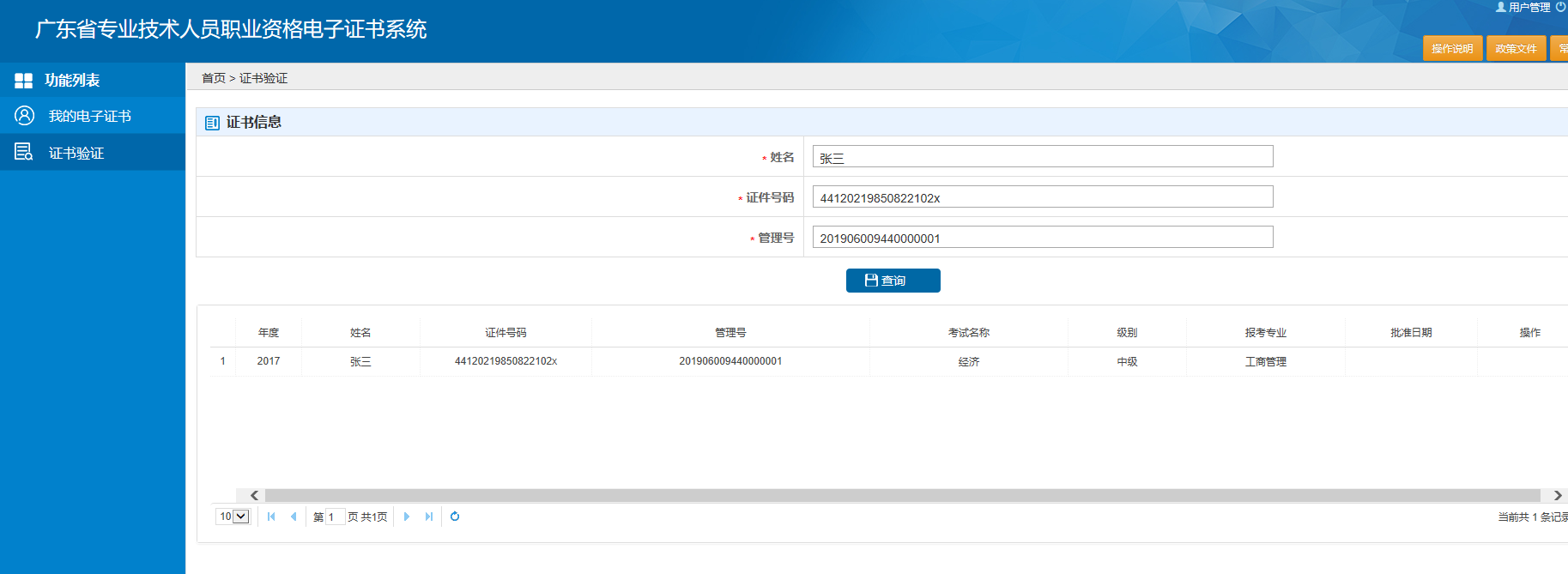1568x574 pixels.
Task: Click into the 姓名 input field
Action: (x=1042, y=157)
